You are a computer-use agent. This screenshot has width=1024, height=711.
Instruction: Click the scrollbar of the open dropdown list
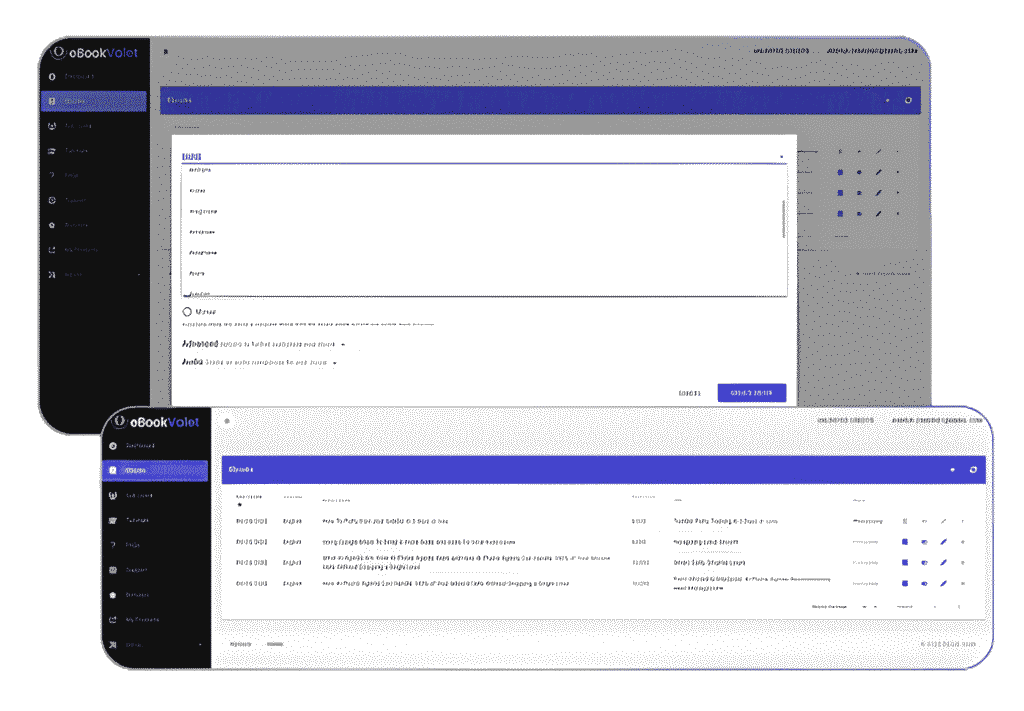783,218
